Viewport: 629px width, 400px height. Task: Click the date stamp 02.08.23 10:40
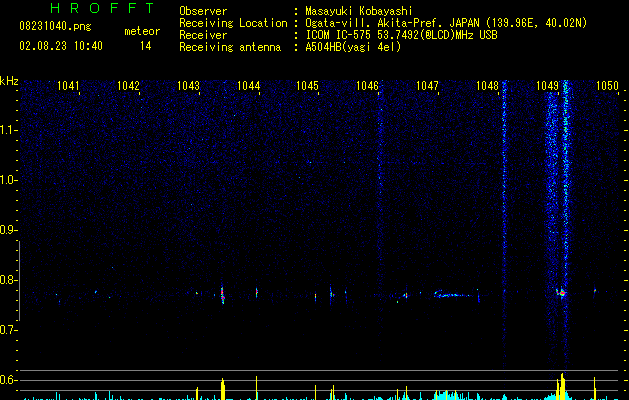[x=61, y=46]
